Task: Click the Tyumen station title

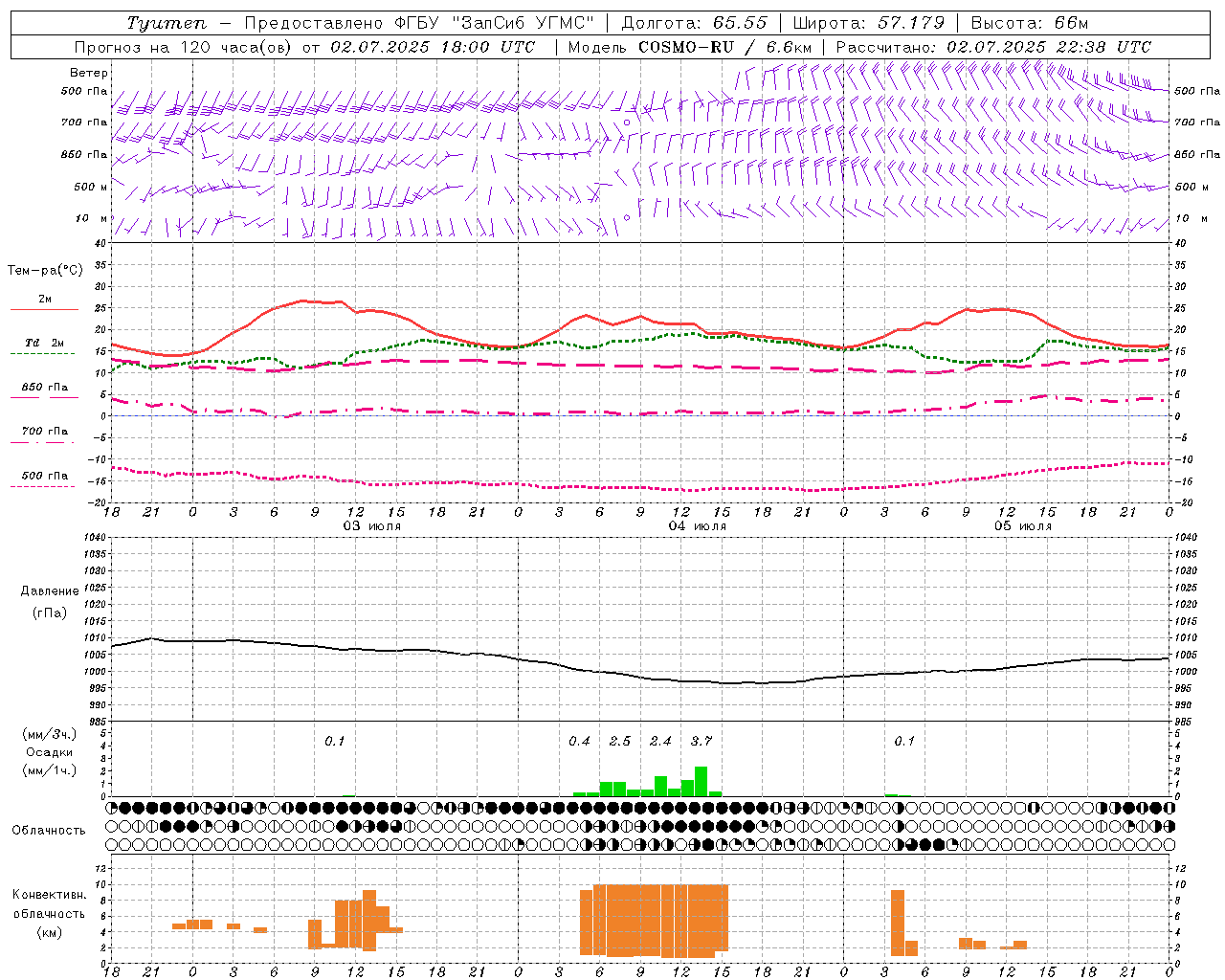Action: click(167, 23)
